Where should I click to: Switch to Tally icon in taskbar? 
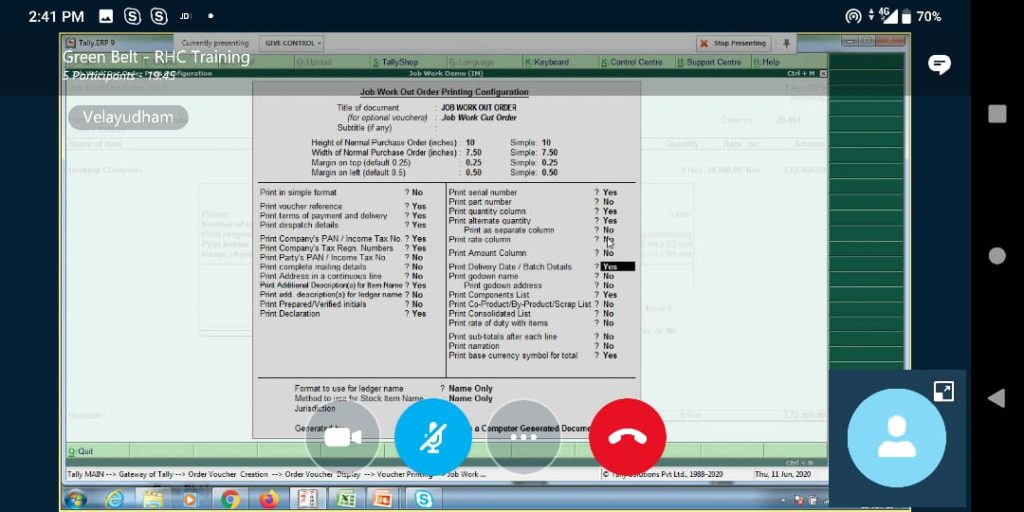click(x=307, y=500)
